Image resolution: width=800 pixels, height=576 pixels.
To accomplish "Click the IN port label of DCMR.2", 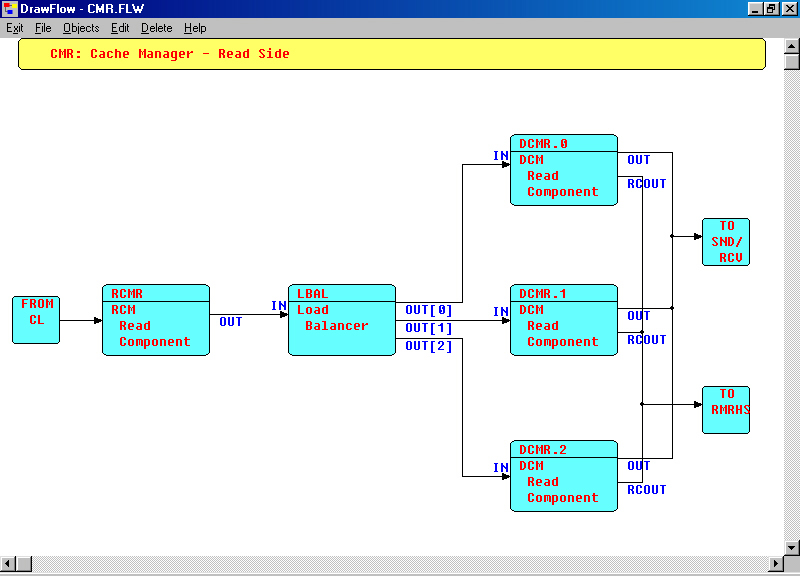I will coord(501,467).
